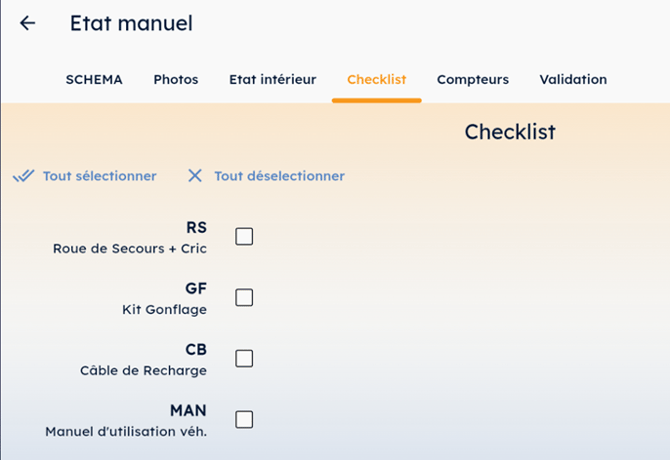Open the Compteurs tab

pos(472,80)
